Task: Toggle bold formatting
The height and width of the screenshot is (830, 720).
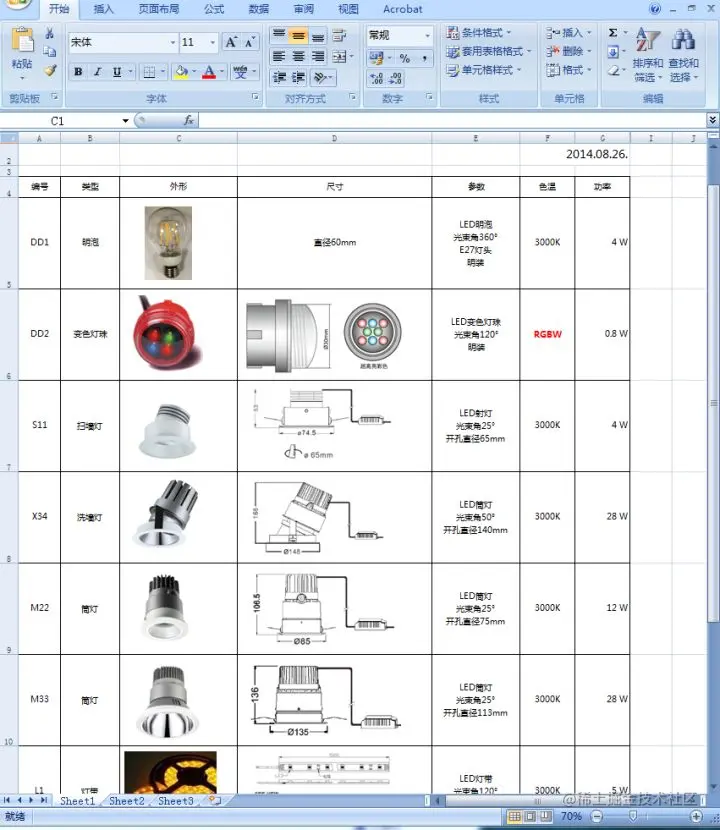Action: pos(78,71)
